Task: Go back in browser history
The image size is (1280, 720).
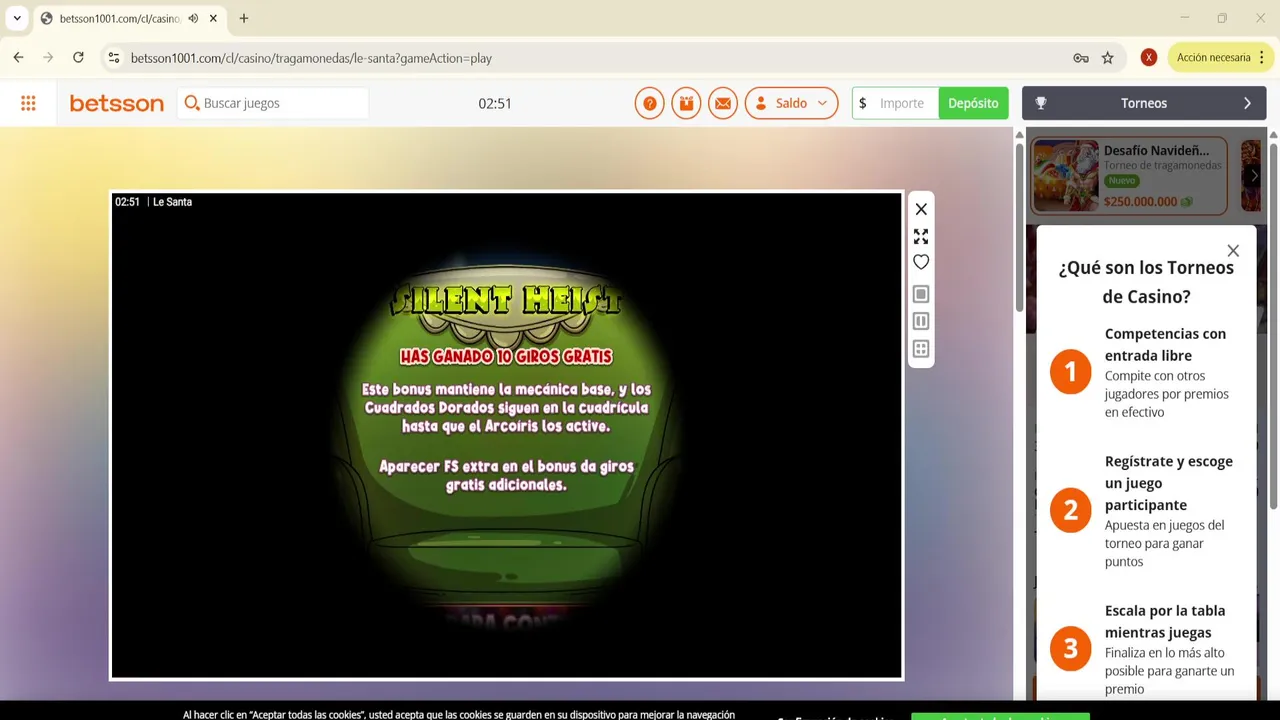Action: 18,58
